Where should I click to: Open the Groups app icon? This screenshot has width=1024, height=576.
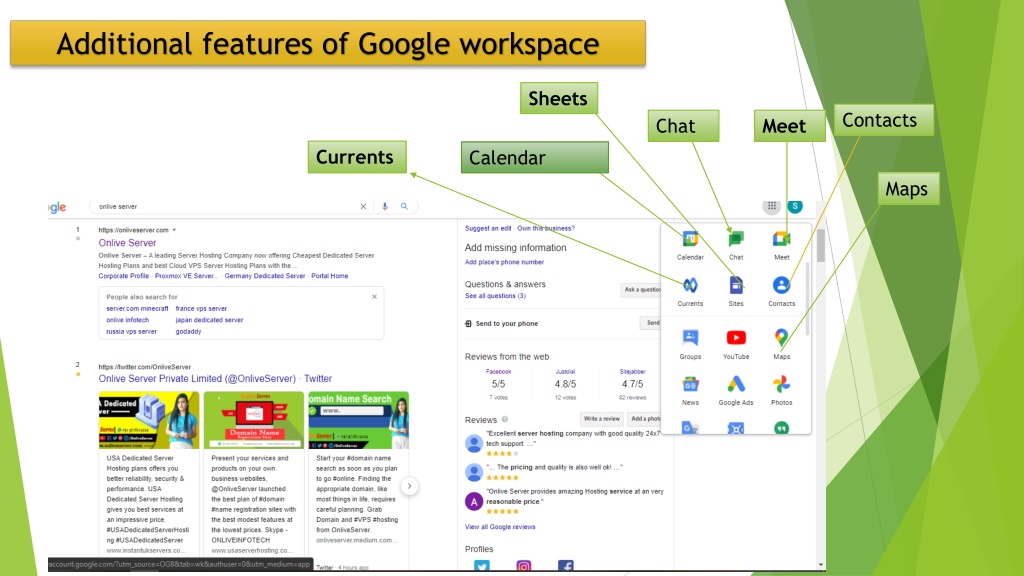click(690, 338)
